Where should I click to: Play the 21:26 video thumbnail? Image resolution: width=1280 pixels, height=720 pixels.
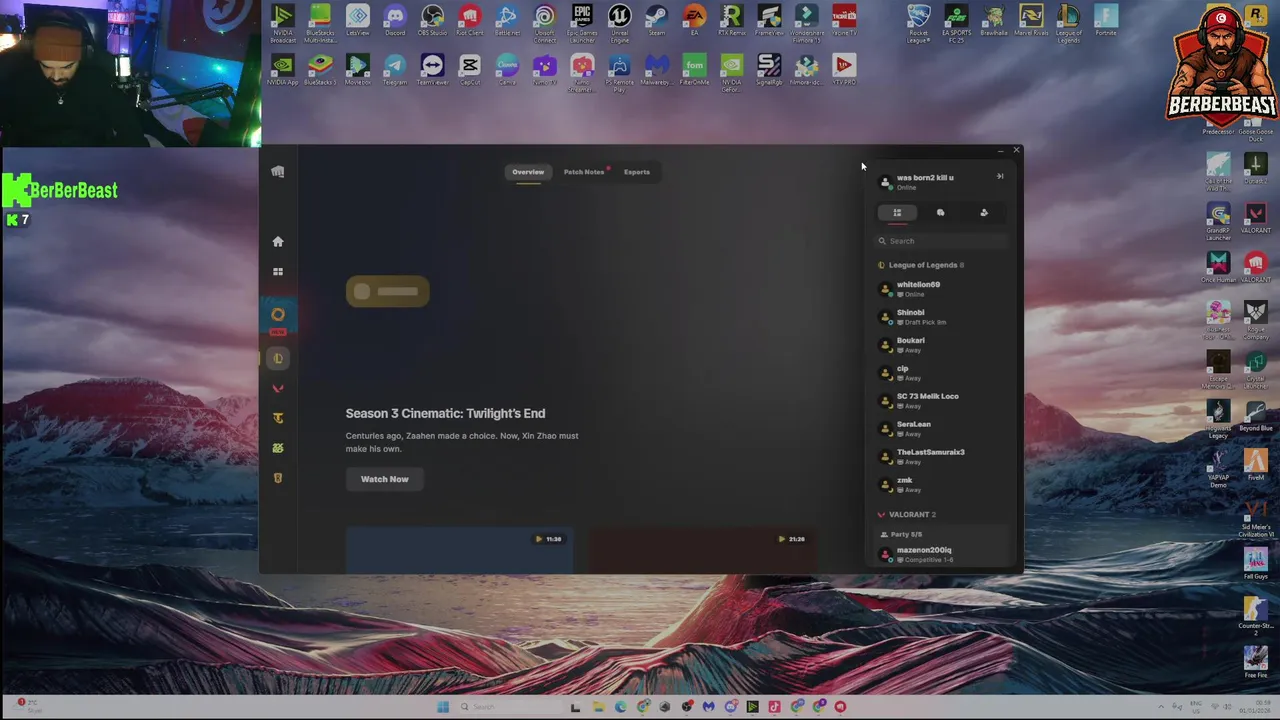tap(702, 551)
